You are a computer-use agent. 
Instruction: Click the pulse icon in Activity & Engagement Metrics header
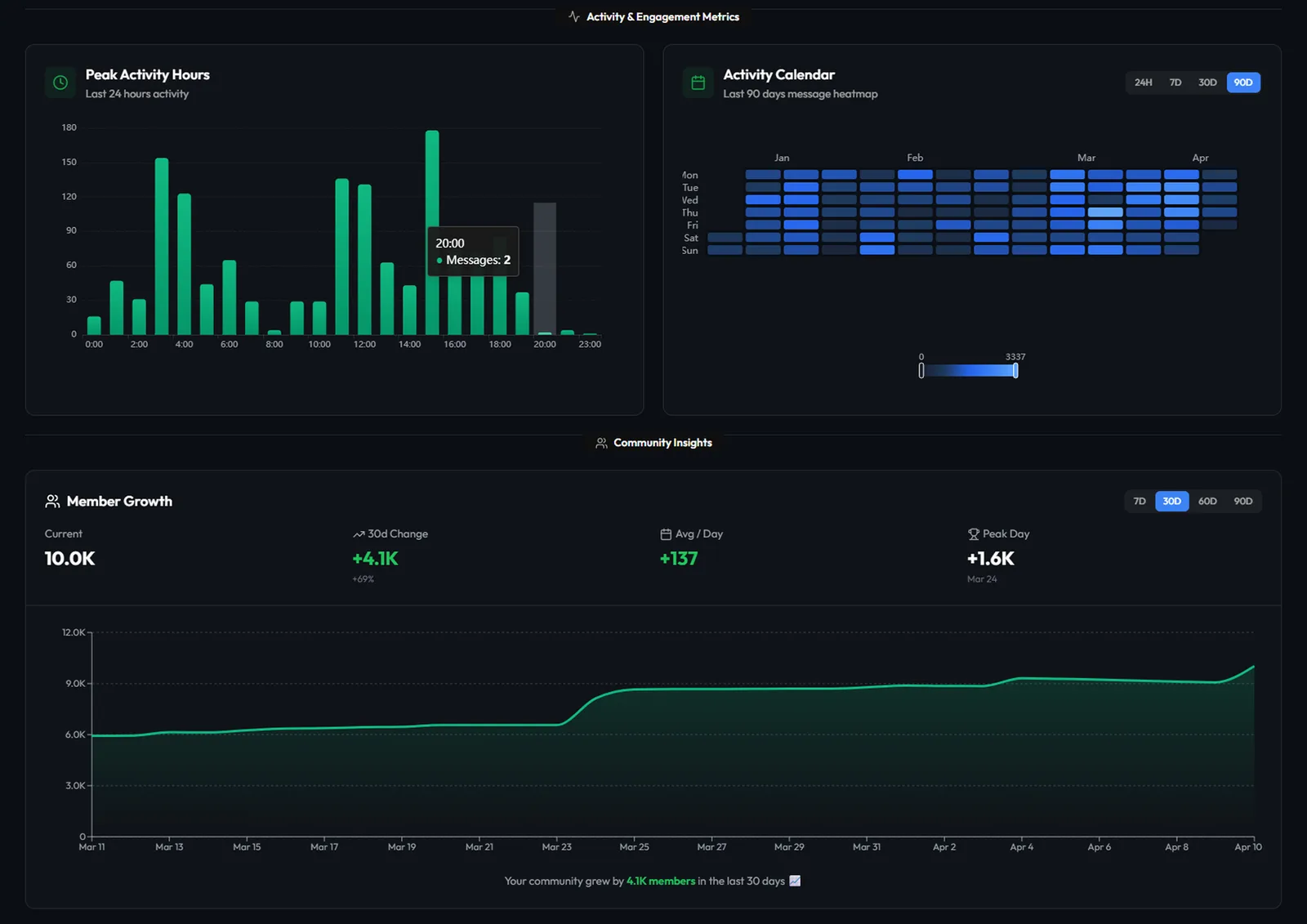(x=573, y=16)
